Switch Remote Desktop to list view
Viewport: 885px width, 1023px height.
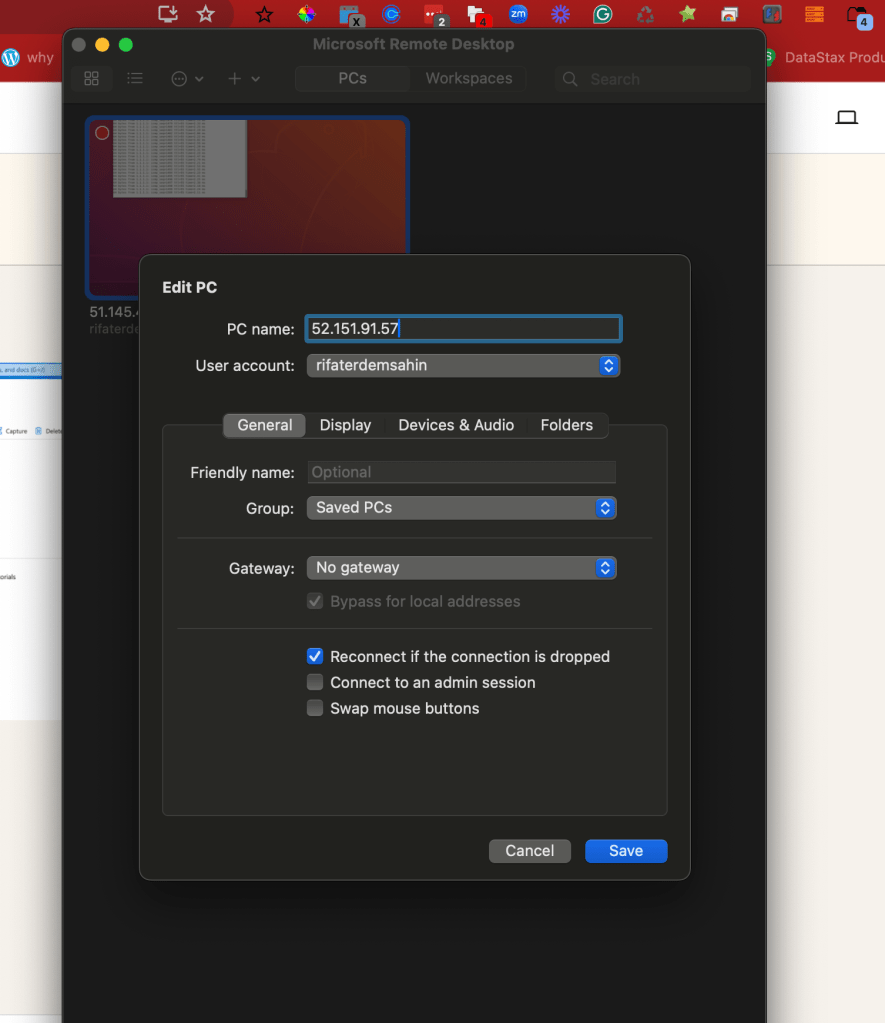pos(135,79)
